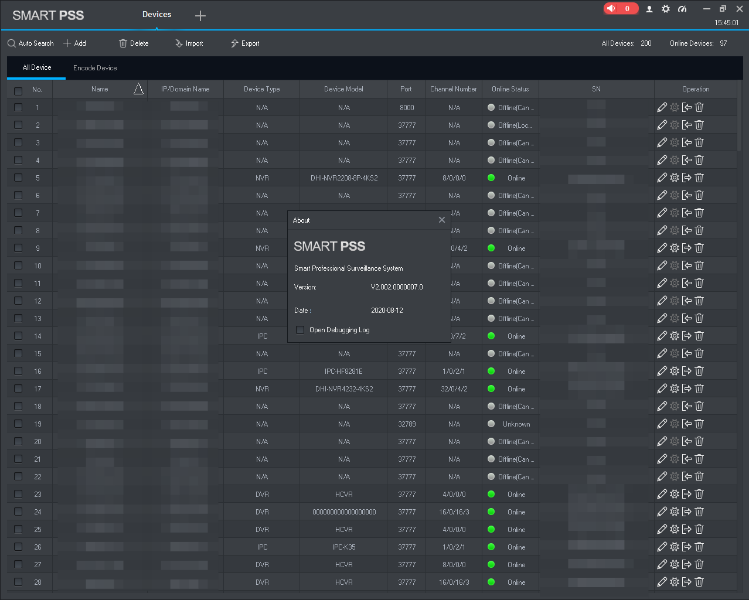
Task: Click the port 32783 cell in row 19
Action: coord(407,424)
